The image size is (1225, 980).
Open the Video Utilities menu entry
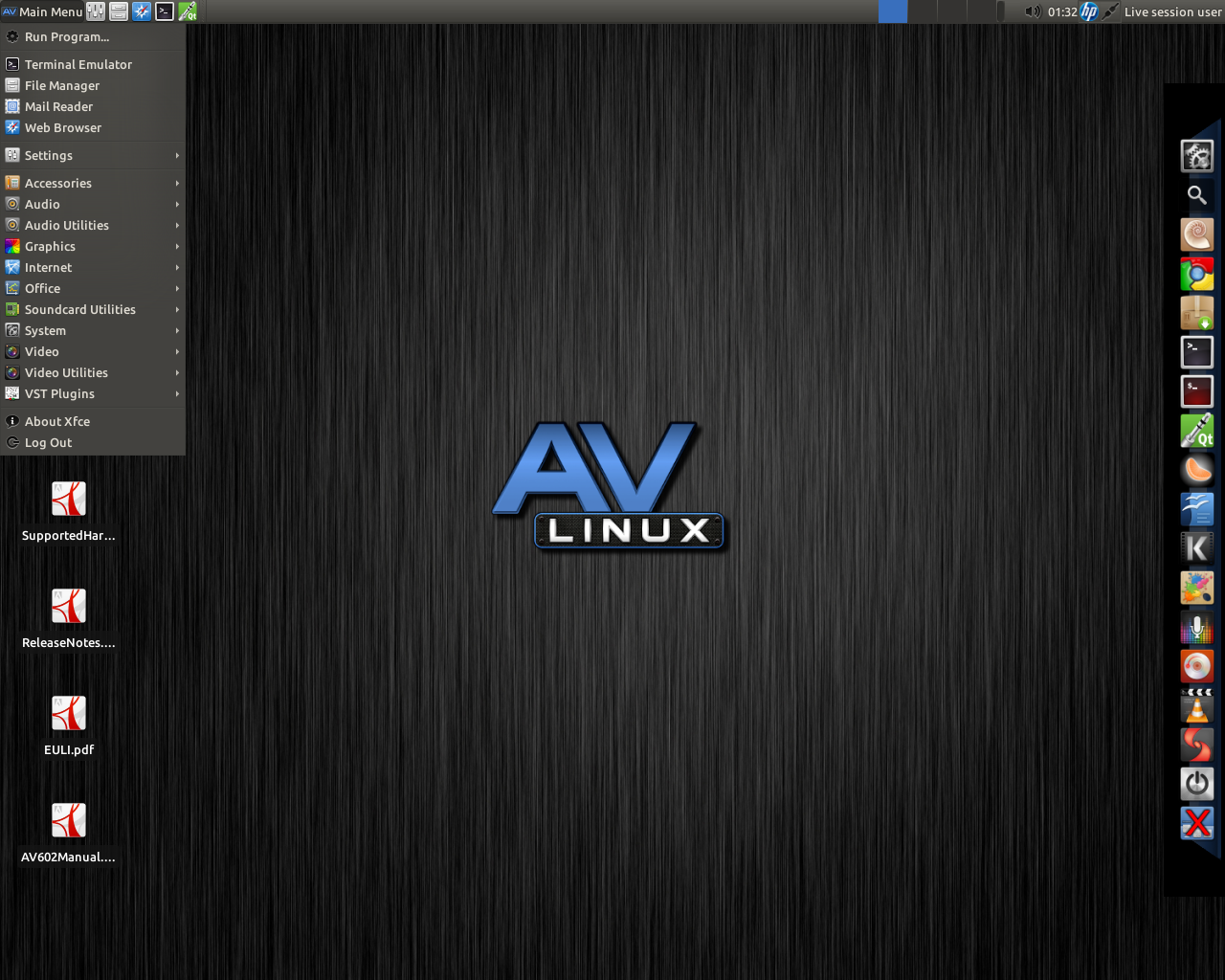point(93,372)
